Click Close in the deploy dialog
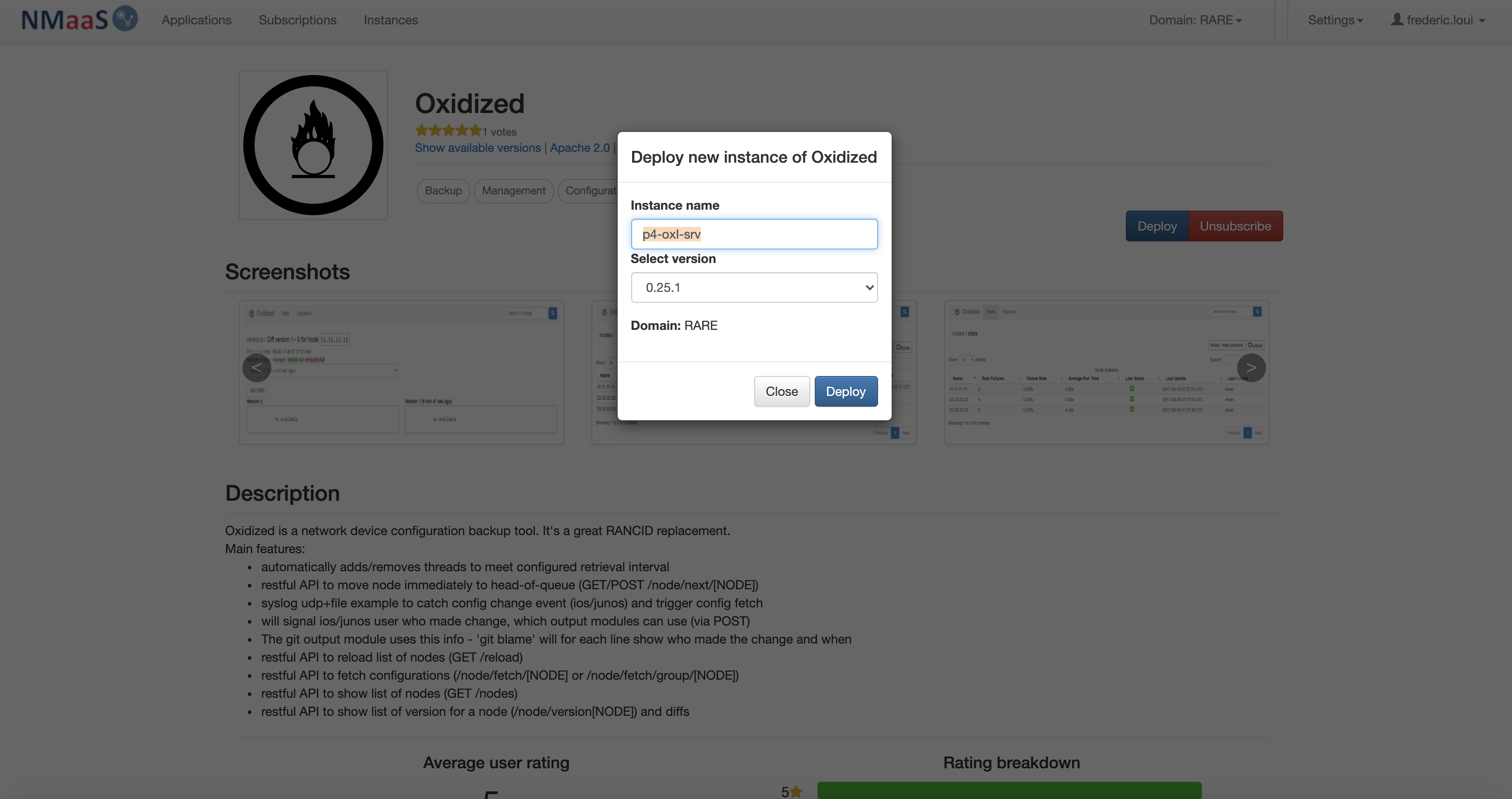Screen dimensions: 1512x799 click(x=782, y=391)
